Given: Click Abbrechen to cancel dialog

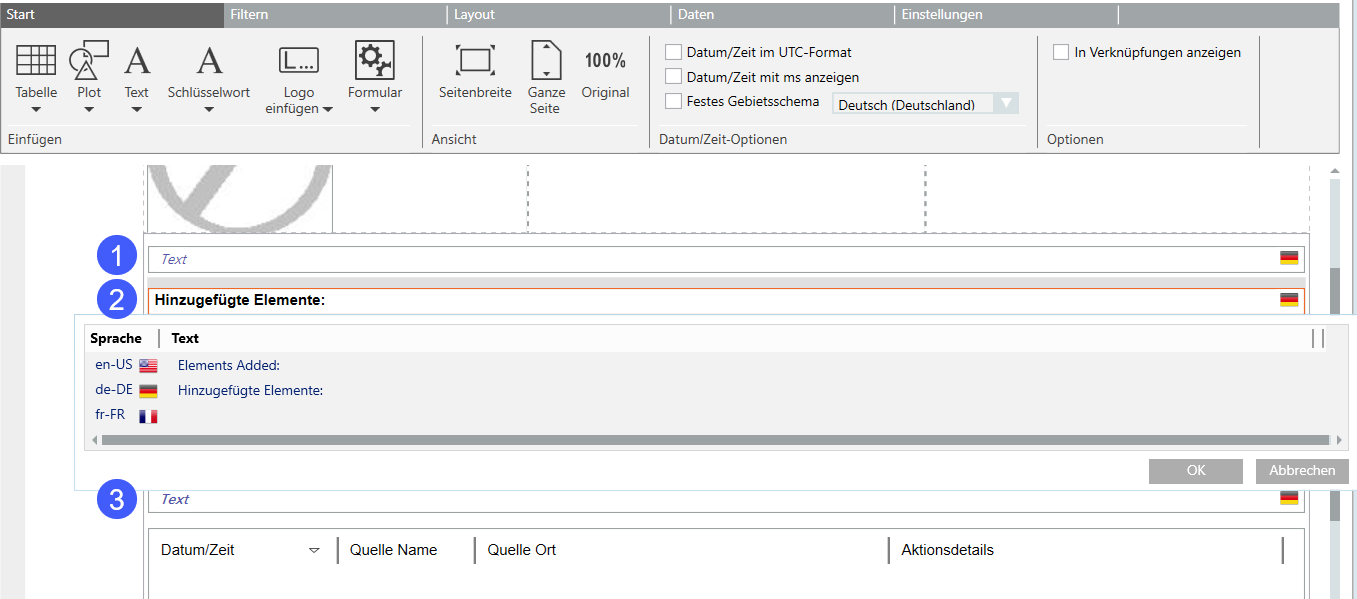Looking at the screenshot, I should pyautogui.click(x=1301, y=471).
